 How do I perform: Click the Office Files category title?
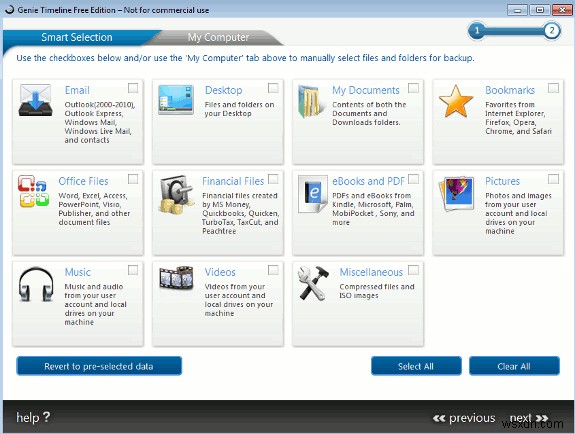[83, 181]
